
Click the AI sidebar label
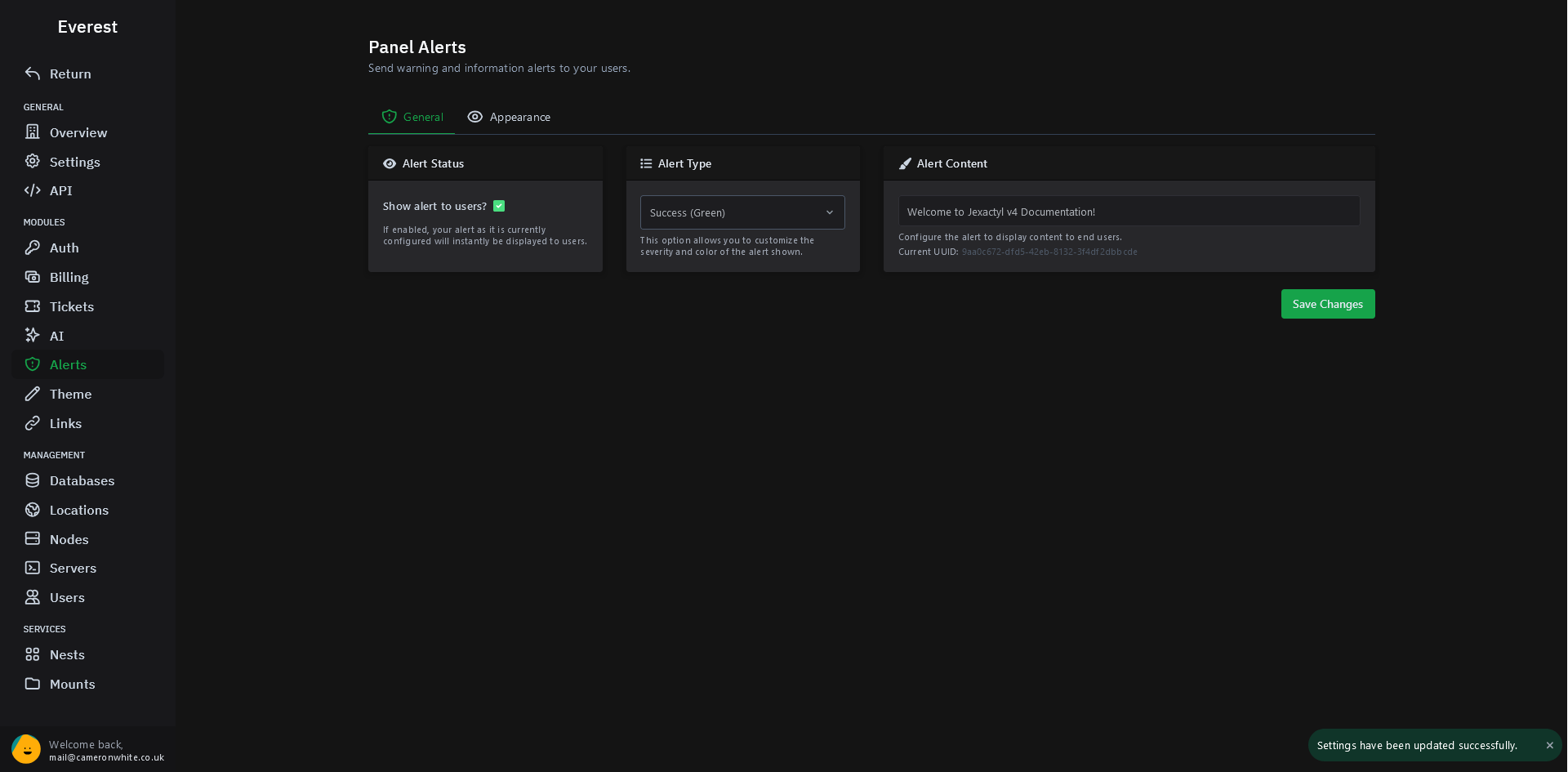pos(56,336)
